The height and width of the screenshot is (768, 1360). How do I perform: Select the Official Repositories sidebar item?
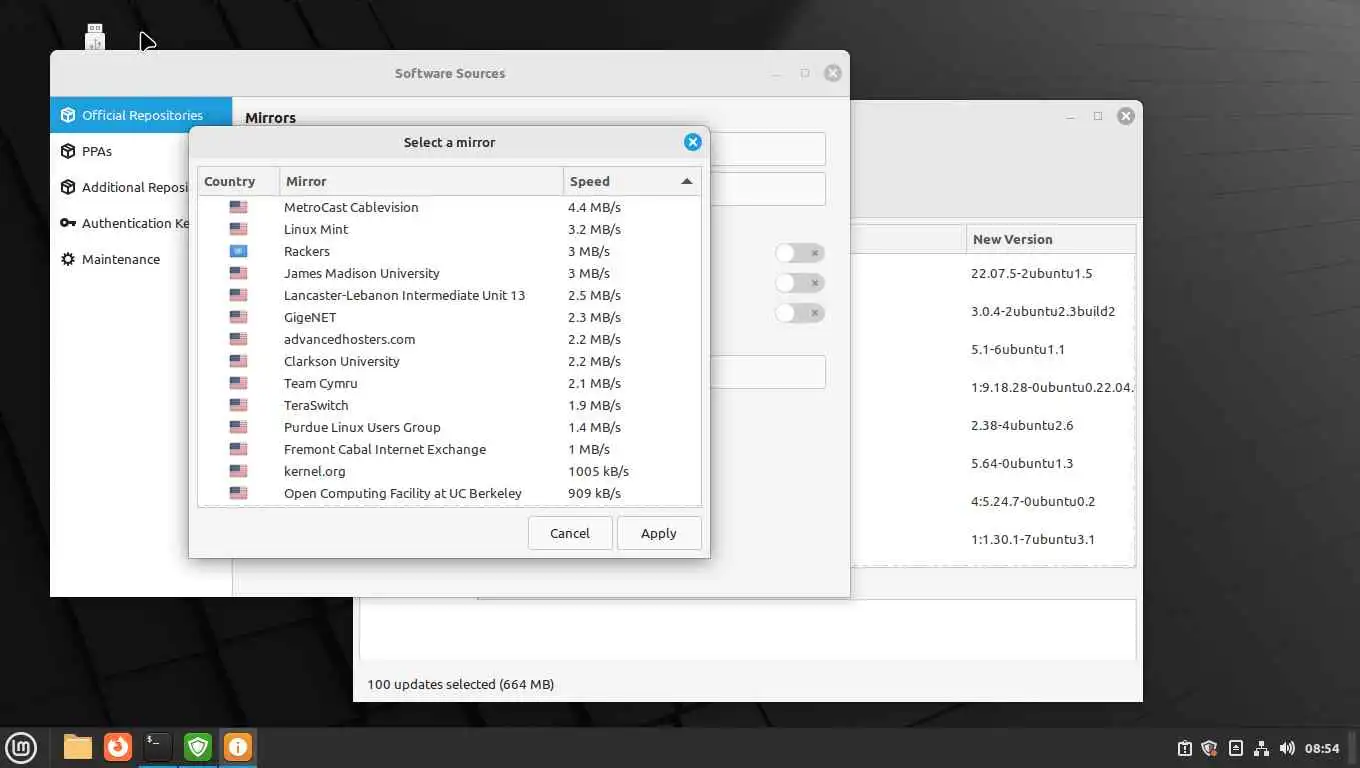coord(141,115)
